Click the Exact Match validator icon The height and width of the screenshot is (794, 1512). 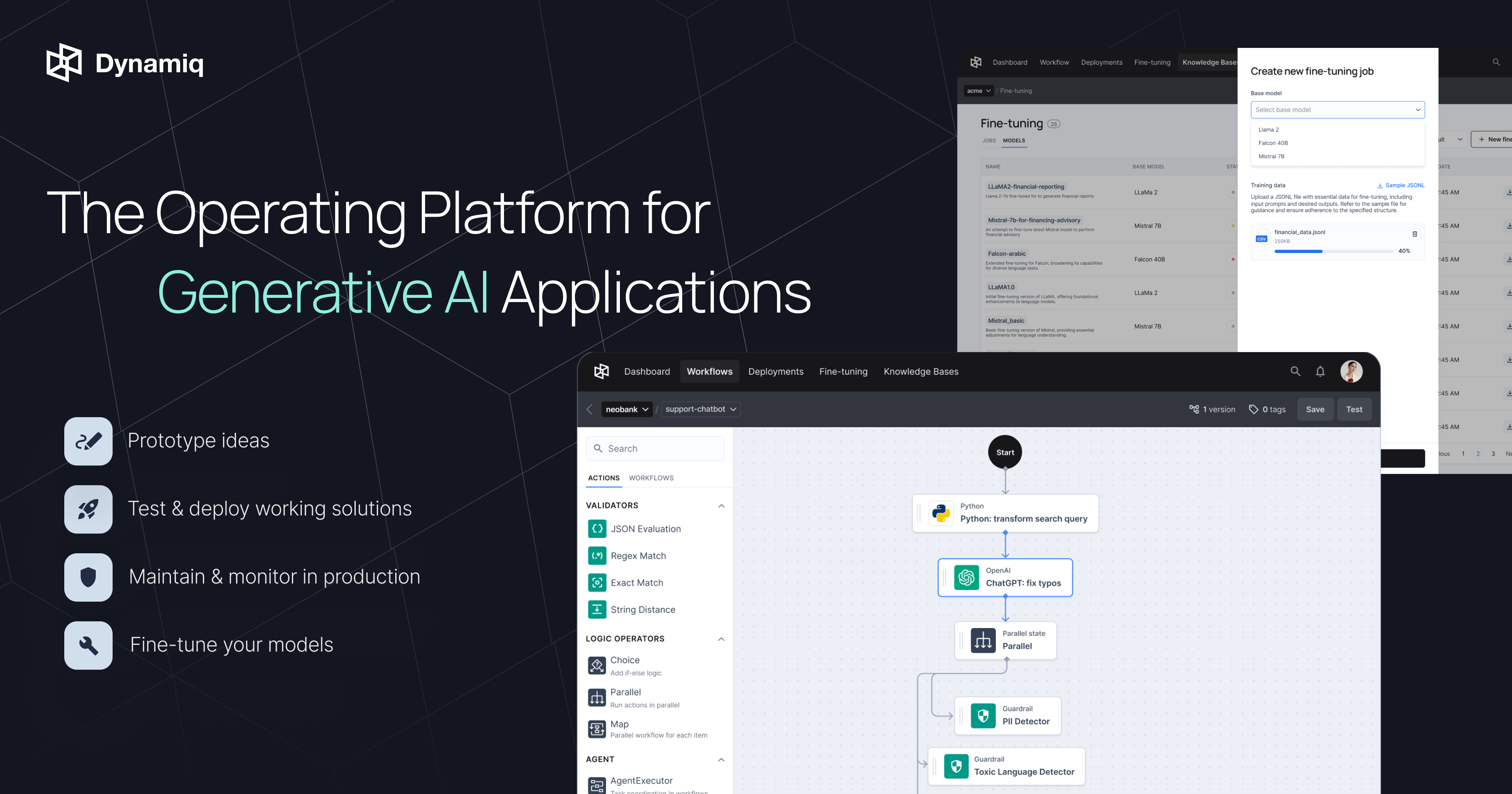(597, 583)
